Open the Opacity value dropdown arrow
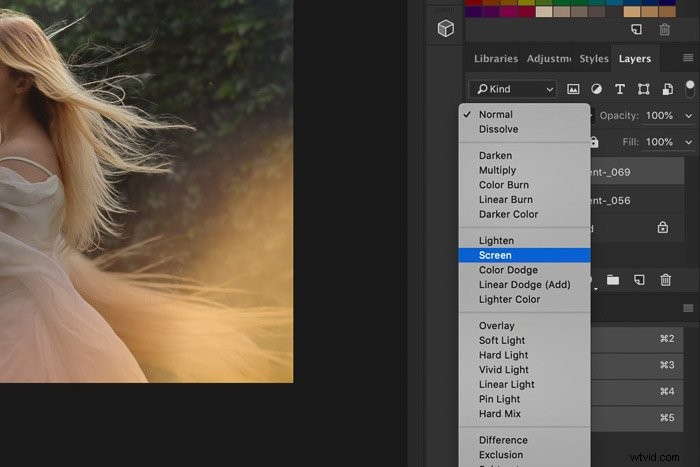The image size is (700, 467). pos(688,116)
